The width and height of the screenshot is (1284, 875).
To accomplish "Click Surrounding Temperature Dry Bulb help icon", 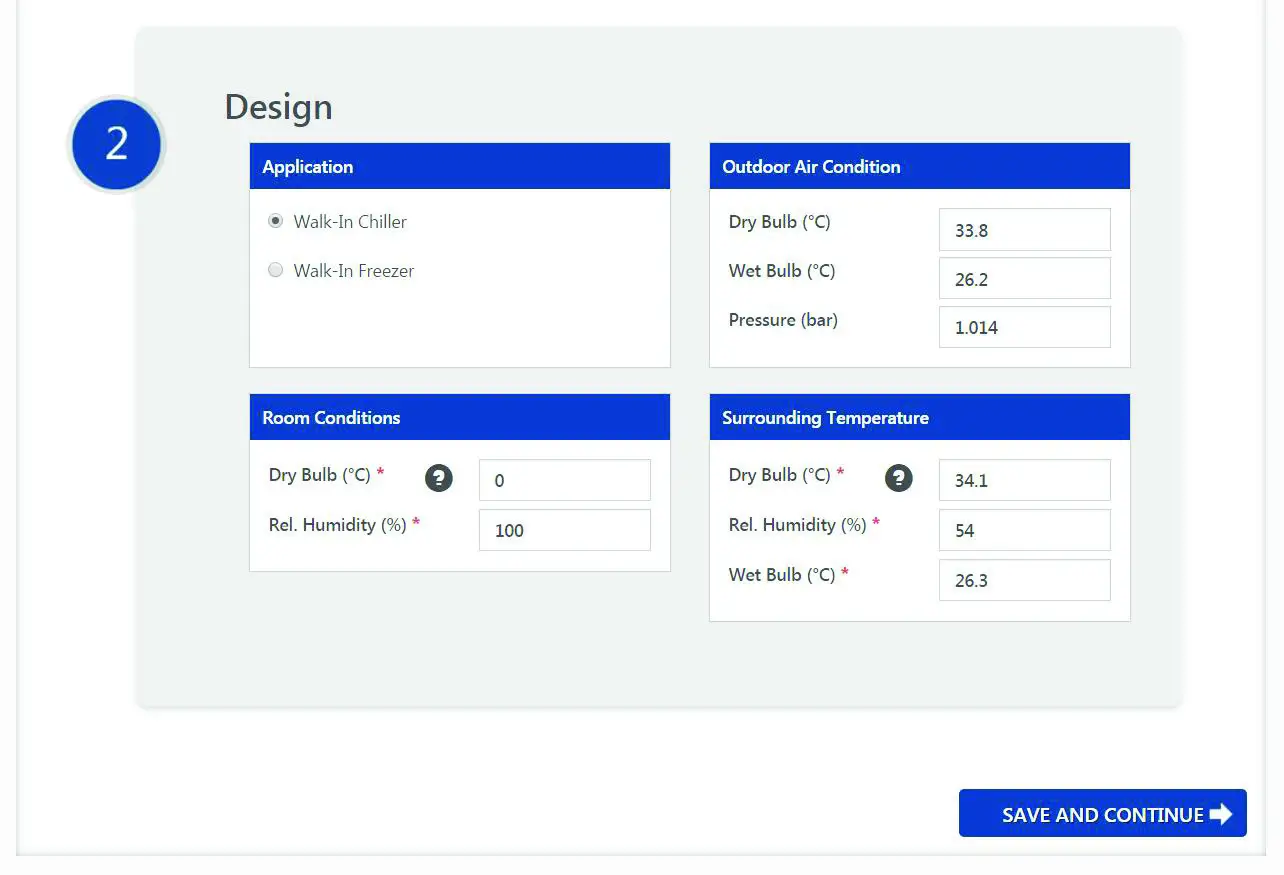I will [899, 478].
